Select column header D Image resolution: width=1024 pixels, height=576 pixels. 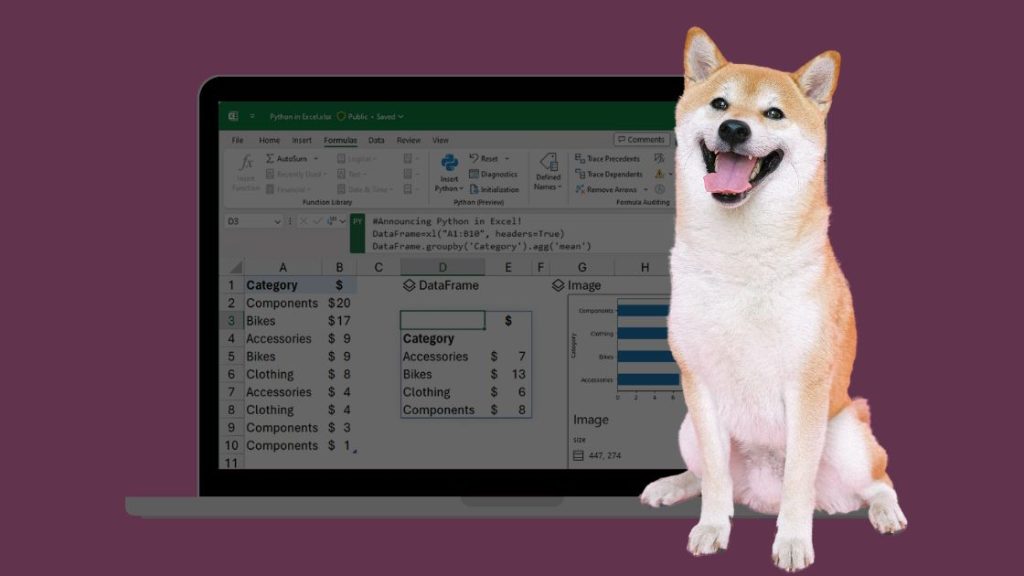click(442, 267)
